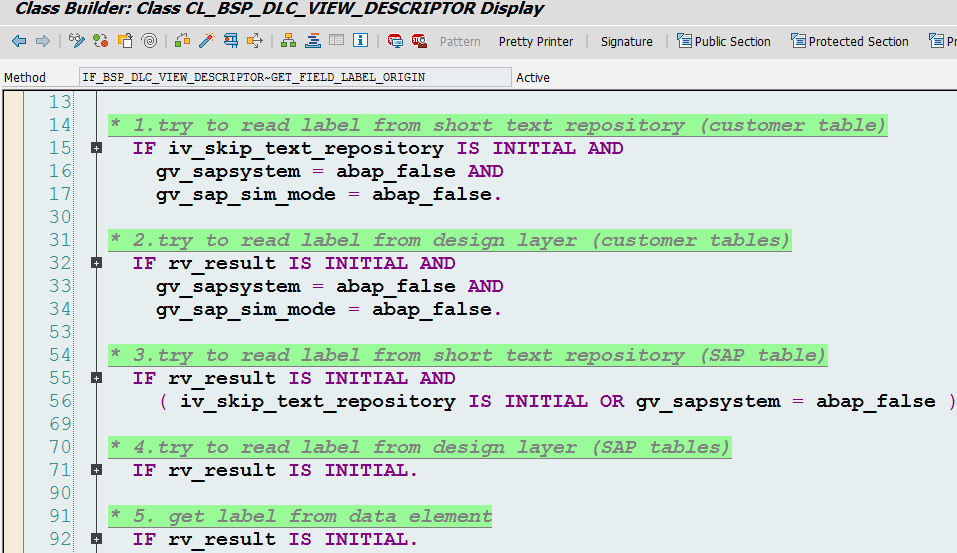Viewport: 957px width, 553px height.
Task: Click the Test/Execute vise icon
Action: (231, 41)
